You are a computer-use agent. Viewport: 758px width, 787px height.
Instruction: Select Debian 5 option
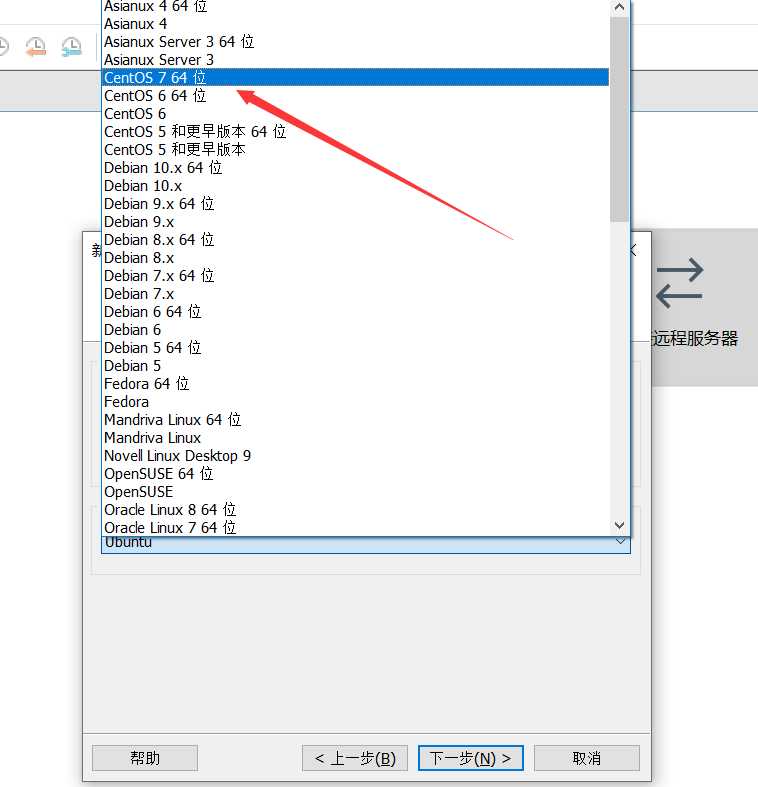[356, 366]
